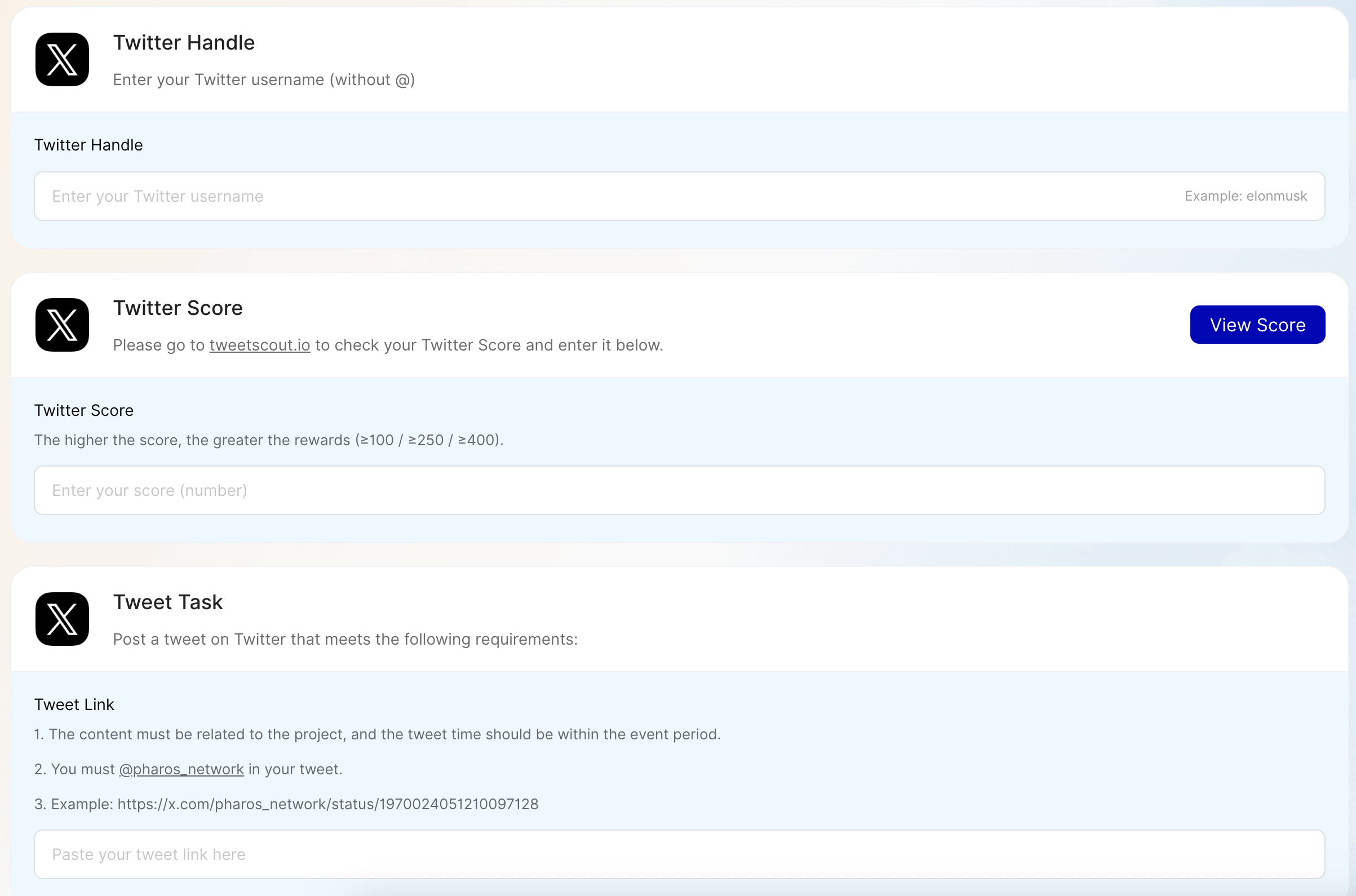Click into the Twitter score number field
This screenshot has width=1356, height=896.
[x=679, y=490]
